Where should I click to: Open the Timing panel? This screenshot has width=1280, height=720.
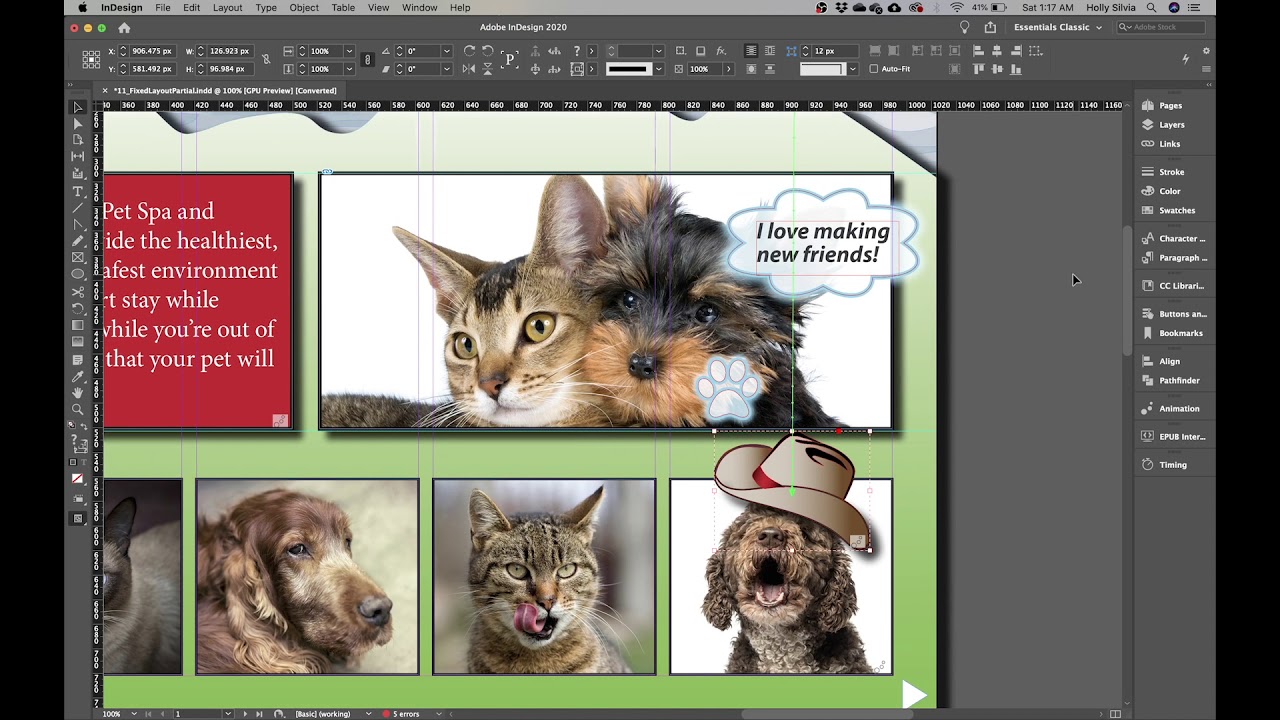pos(1172,464)
